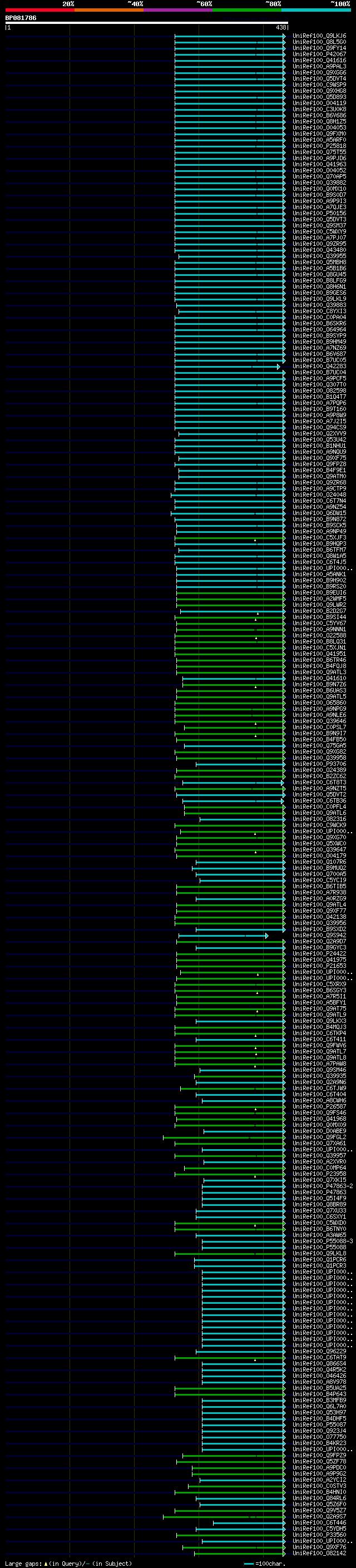
Task: Open hit UniRef100_P50156
Action: (319, 214)
